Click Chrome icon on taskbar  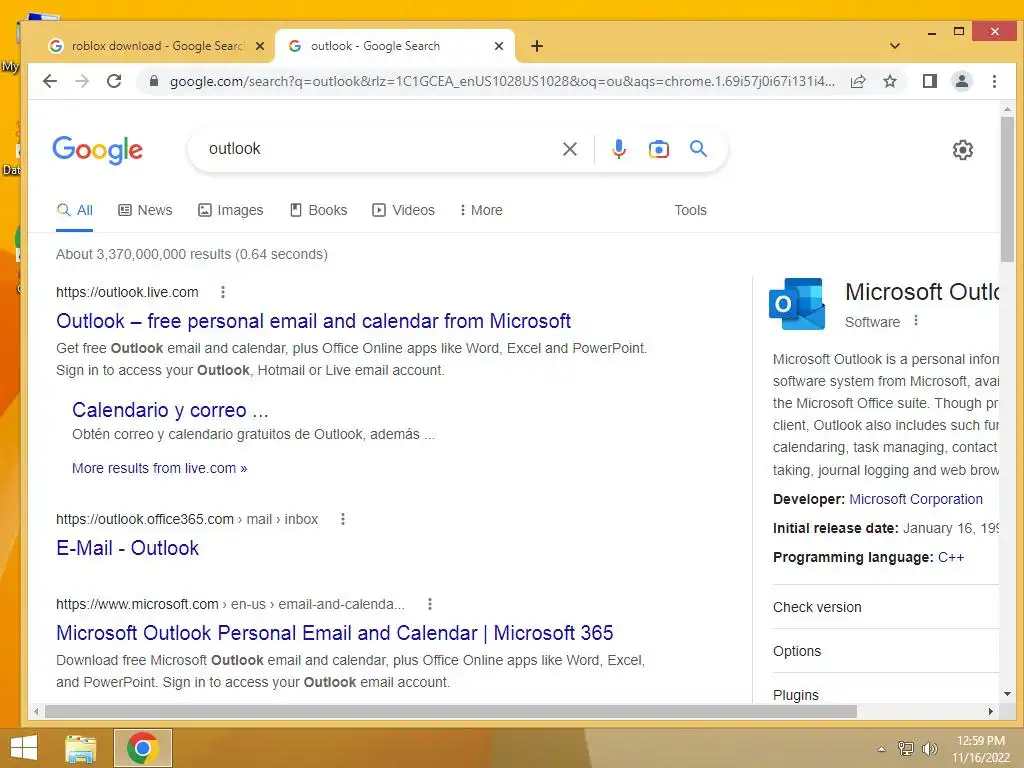pos(143,748)
